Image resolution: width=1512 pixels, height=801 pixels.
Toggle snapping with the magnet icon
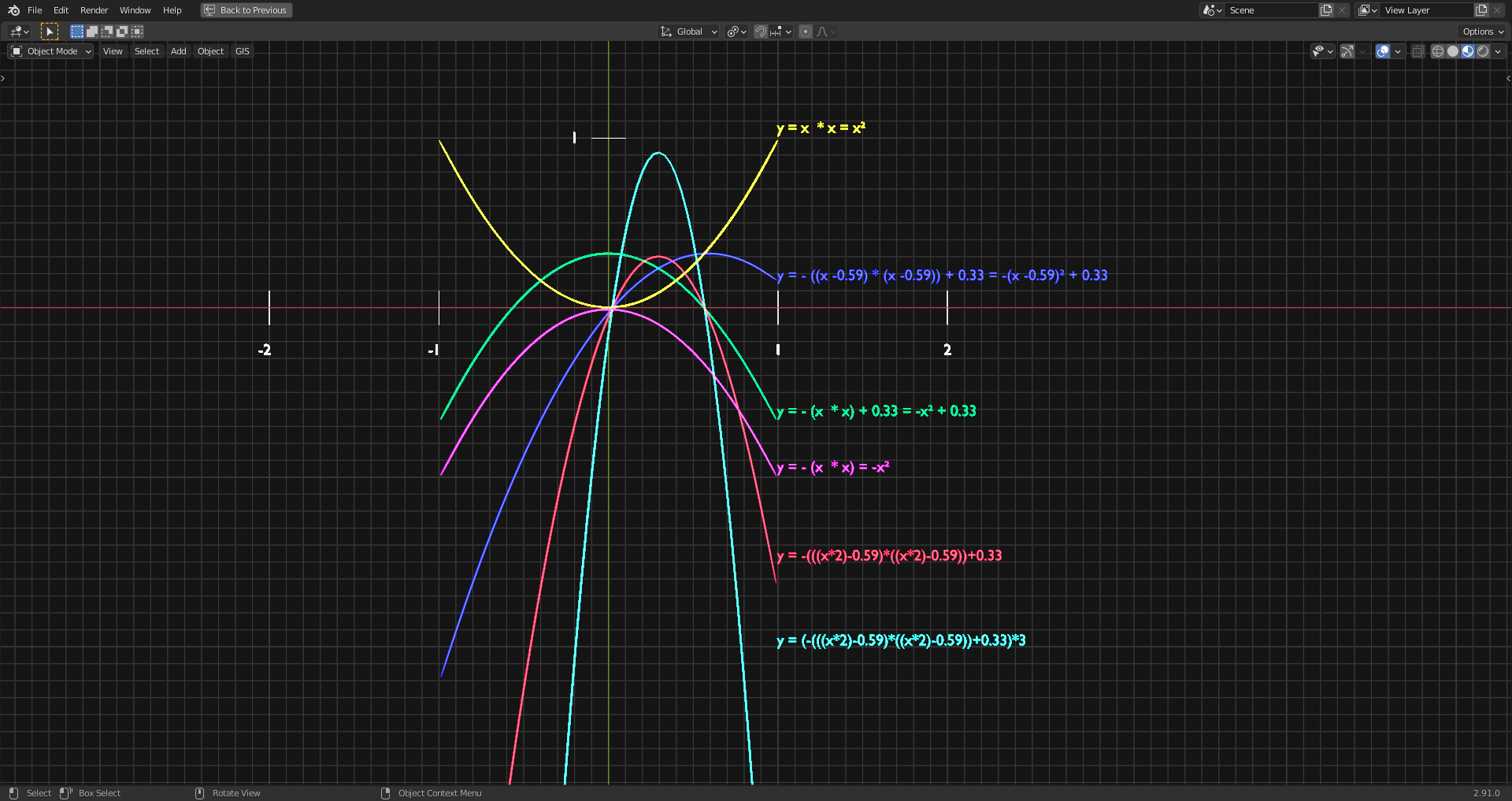click(x=761, y=32)
